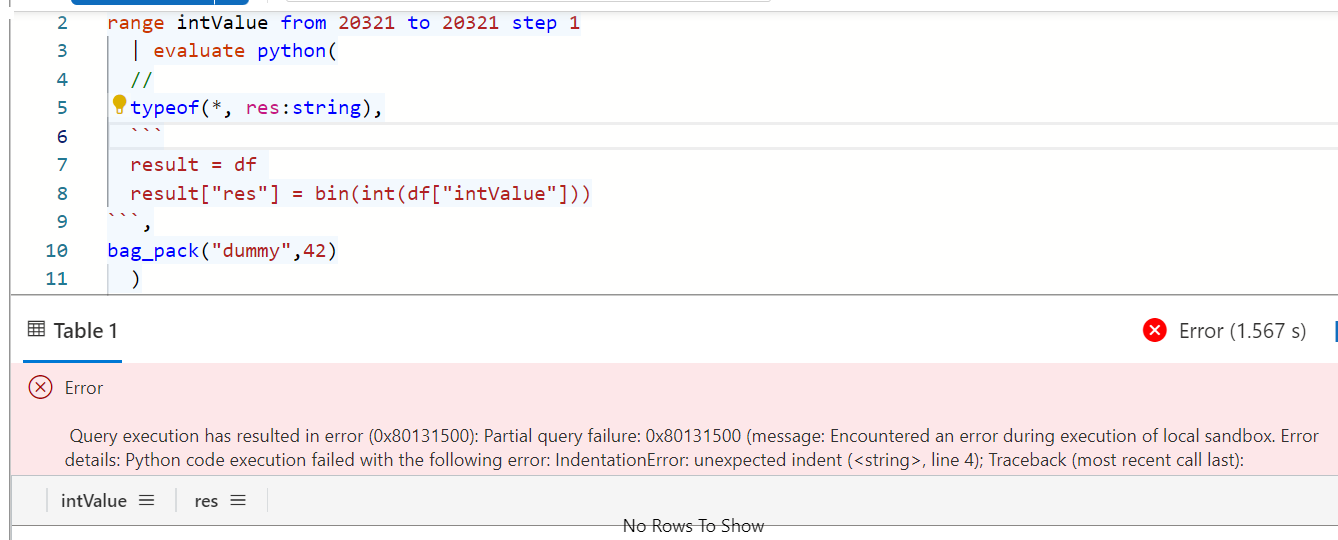
Task: Click the circled X icon in error banner
Action: [40, 387]
